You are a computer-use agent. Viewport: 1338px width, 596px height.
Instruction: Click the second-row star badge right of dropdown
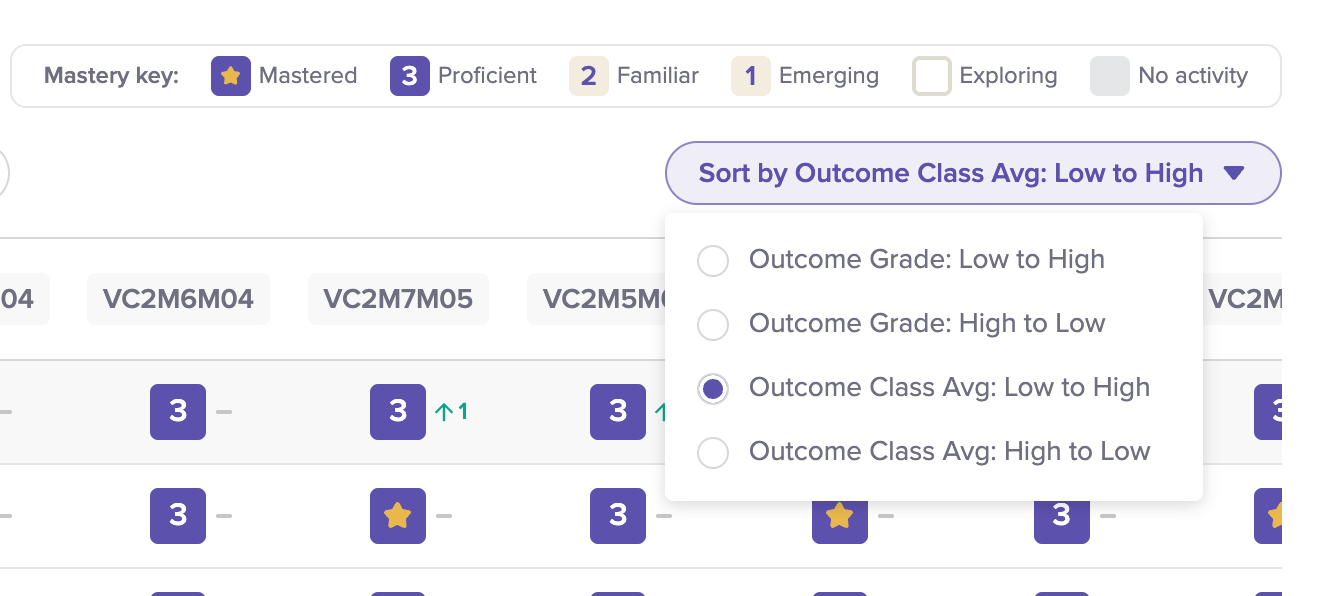1268,516
